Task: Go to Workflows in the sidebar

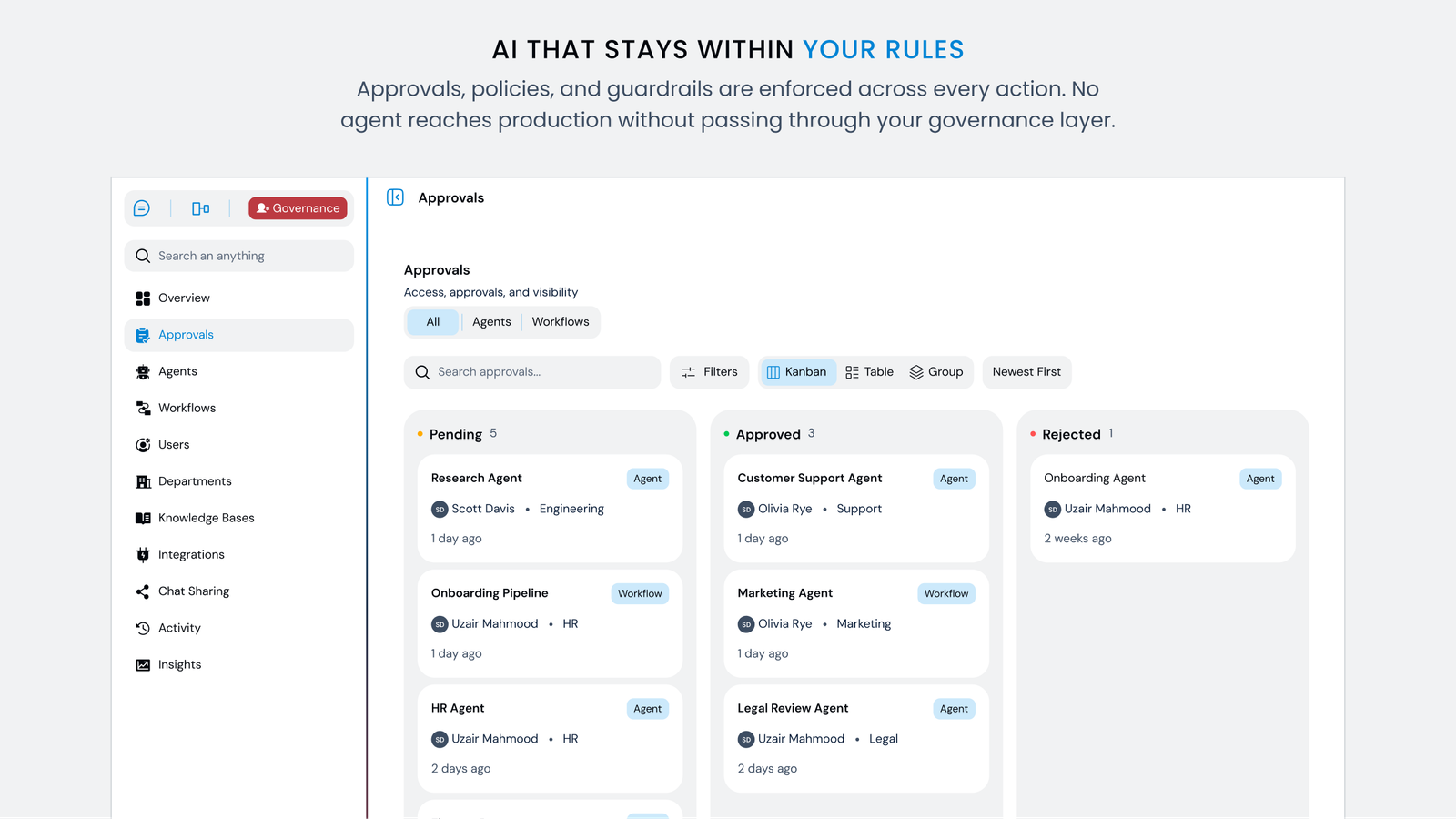Action: click(187, 408)
